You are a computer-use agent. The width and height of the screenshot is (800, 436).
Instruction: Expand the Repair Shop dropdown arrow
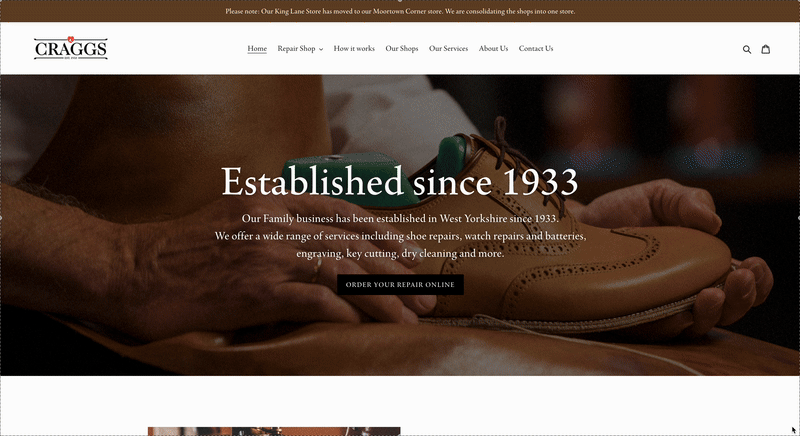(x=321, y=49)
